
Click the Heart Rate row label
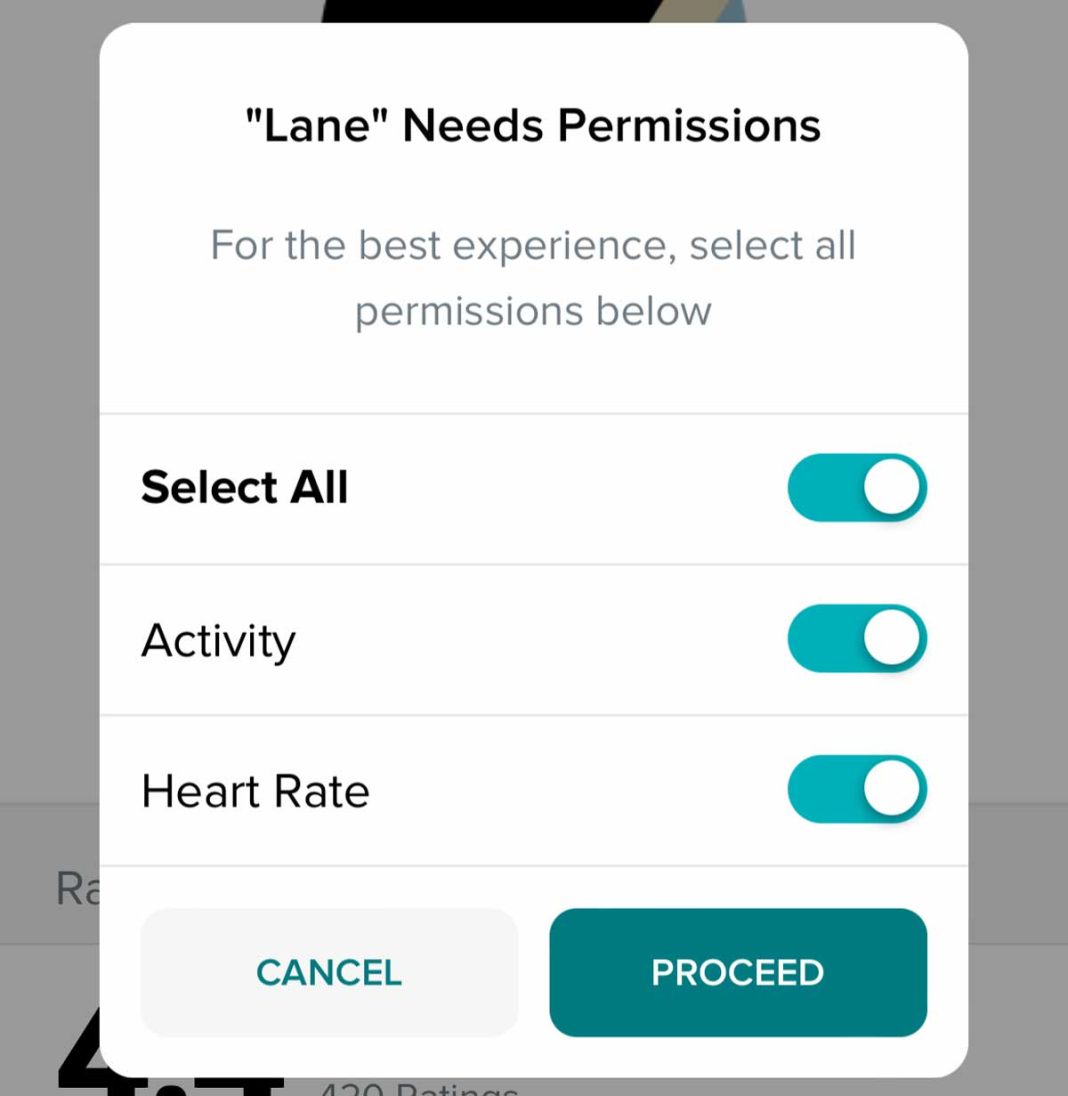point(255,790)
